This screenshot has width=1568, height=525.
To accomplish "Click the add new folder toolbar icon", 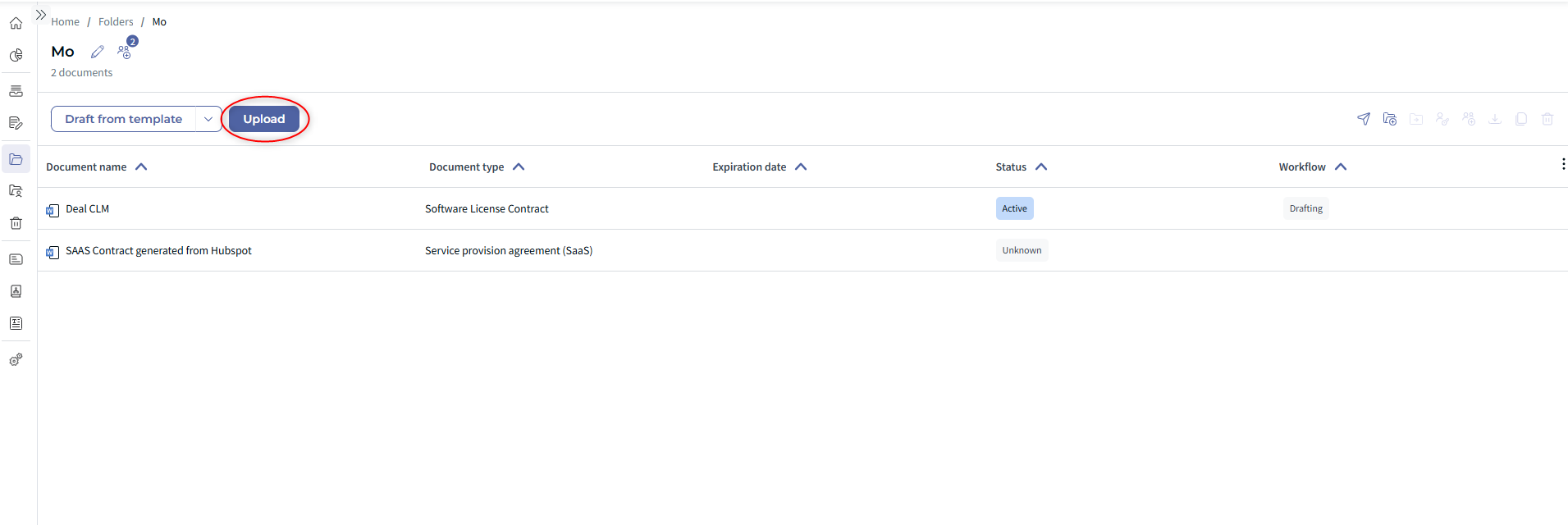I will tap(1390, 119).
